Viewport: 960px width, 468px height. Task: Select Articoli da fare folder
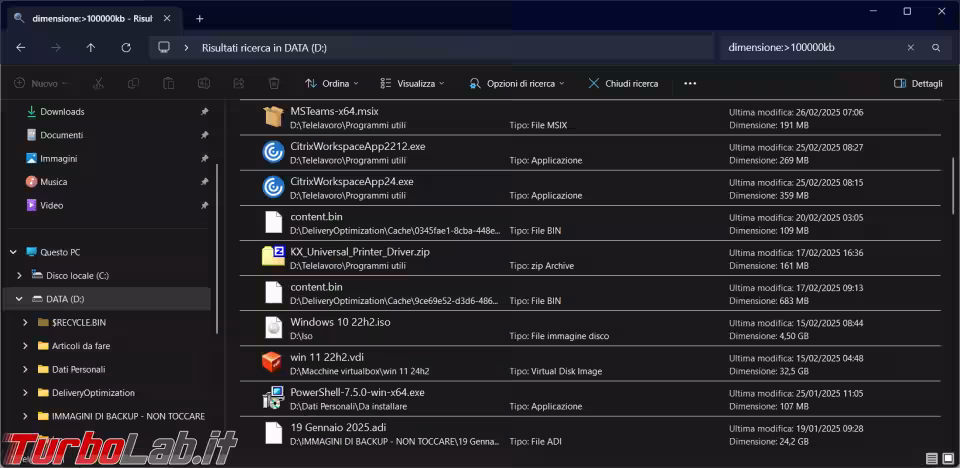(x=81, y=345)
